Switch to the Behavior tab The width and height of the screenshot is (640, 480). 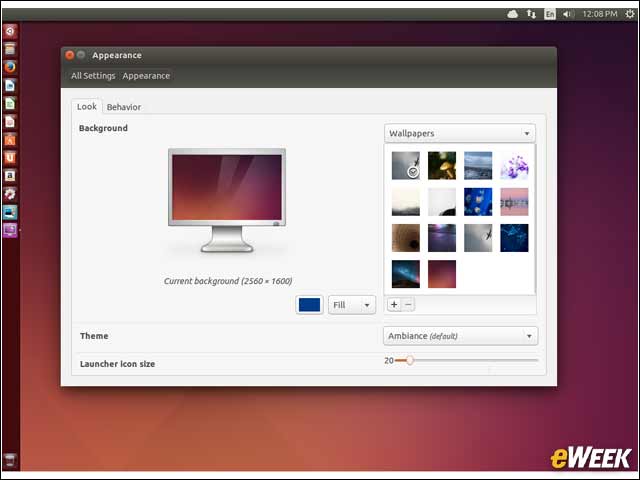tap(124, 107)
